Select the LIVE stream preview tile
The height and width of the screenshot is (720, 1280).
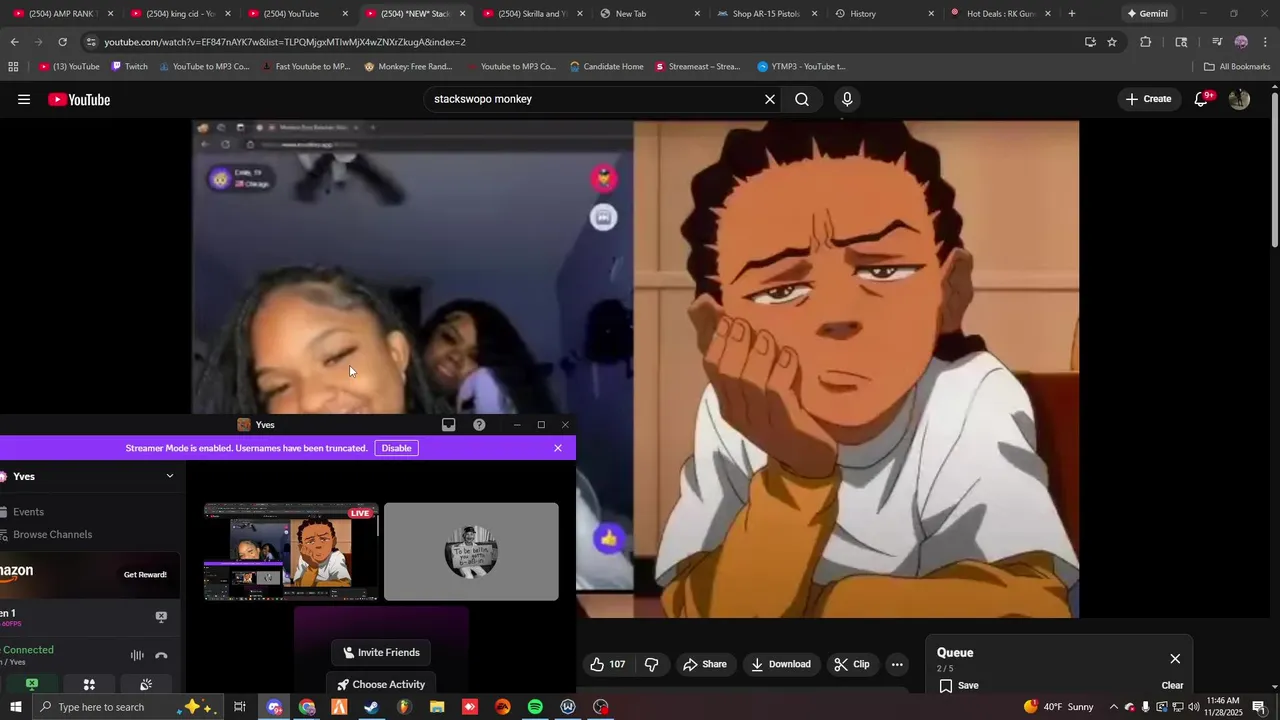(x=291, y=552)
